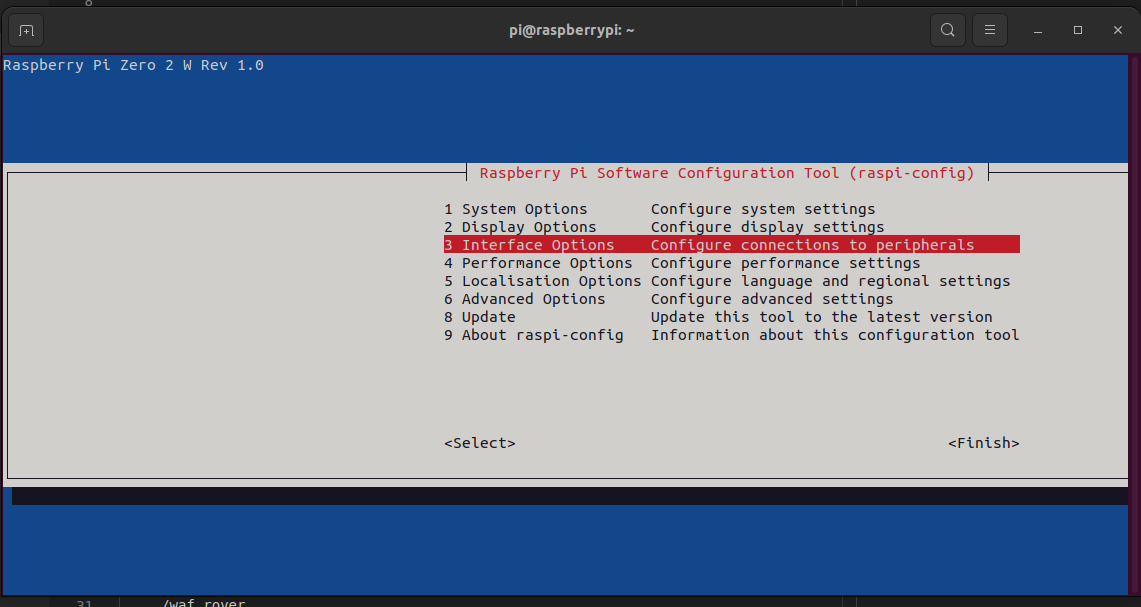Viewport: 1141px width, 607px height.
Task: Click 'Configure connections to peripherals' text
Action: [x=812, y=245]
